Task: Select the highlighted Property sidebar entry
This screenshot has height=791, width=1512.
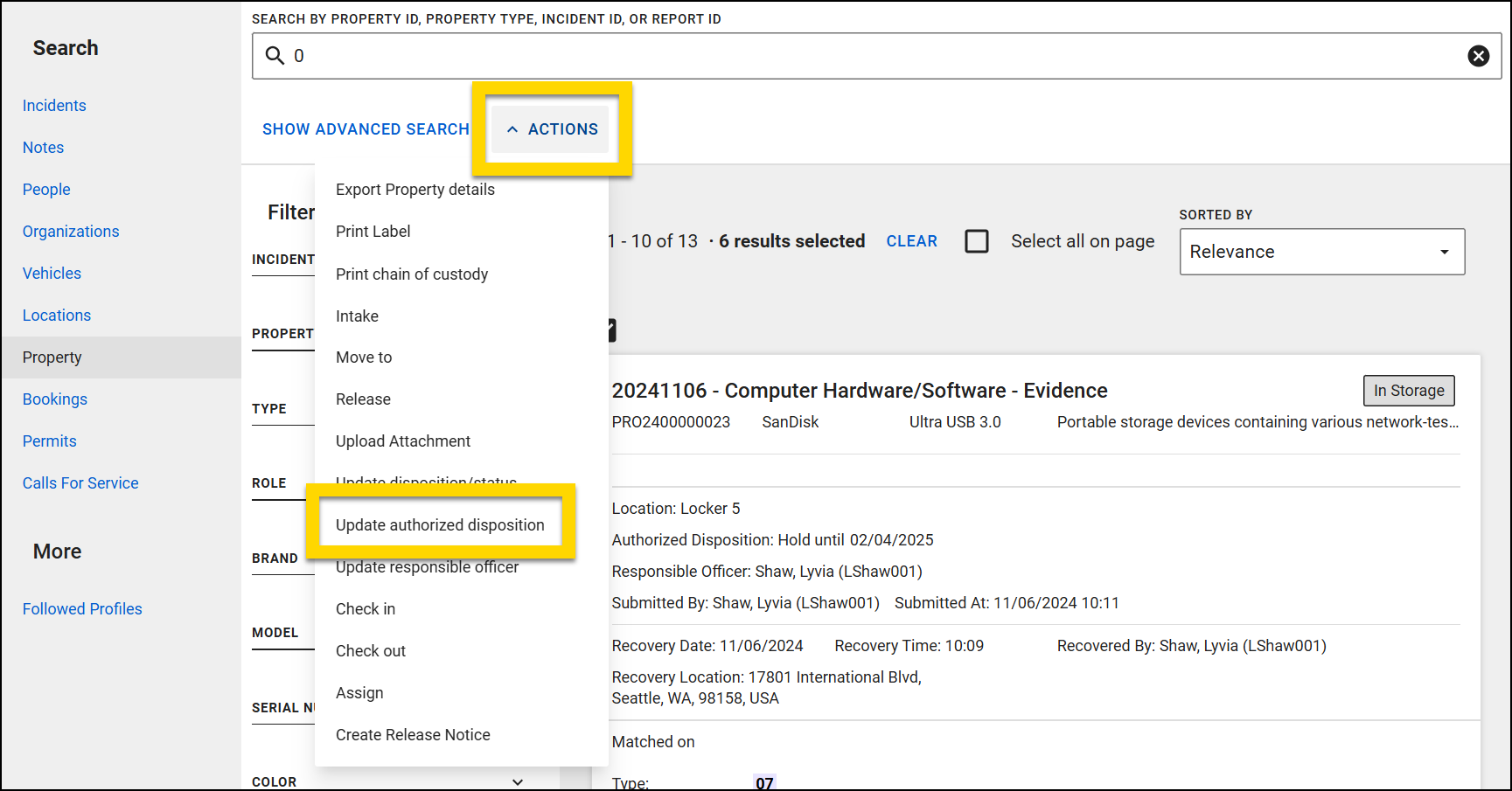Action: pos(52,357)
